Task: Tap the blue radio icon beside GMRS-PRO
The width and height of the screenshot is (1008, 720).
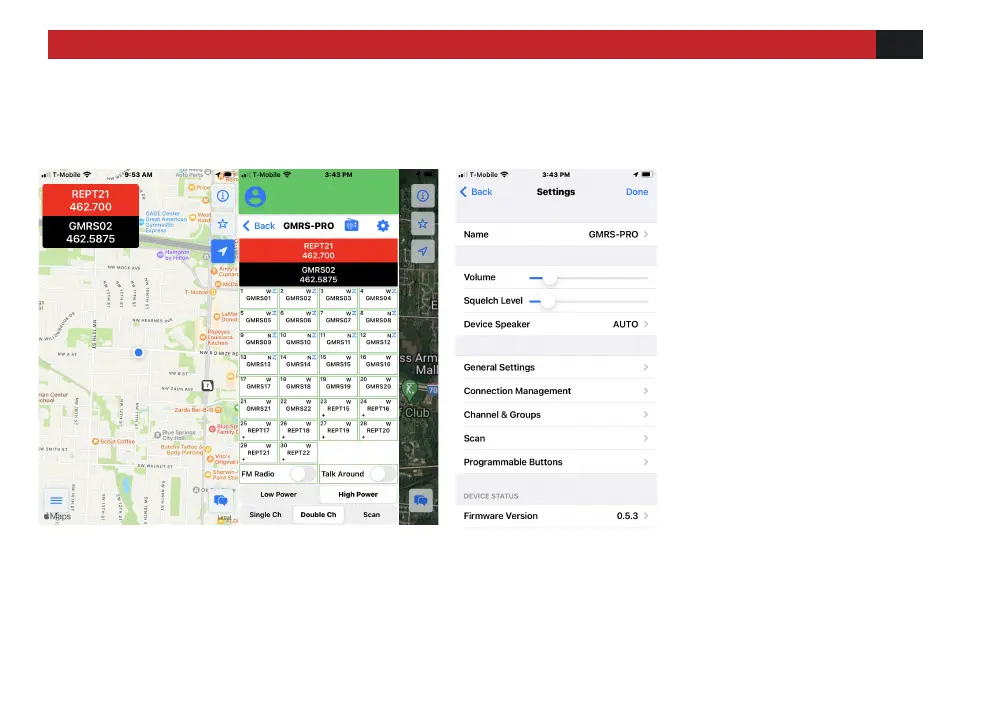Action: (x=352, y=225)
